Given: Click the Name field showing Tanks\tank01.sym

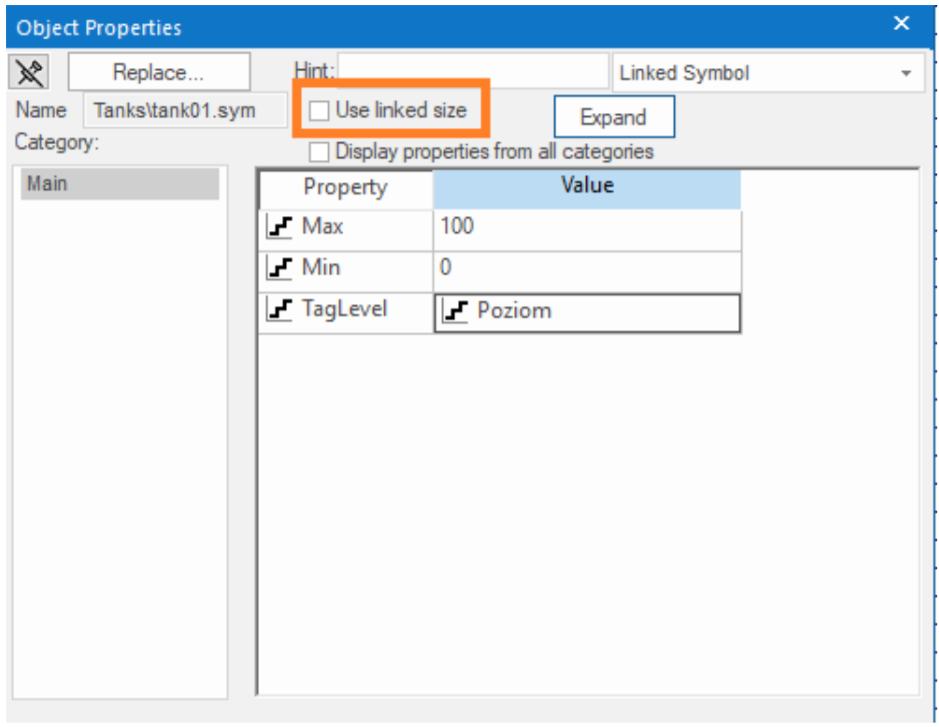Looking at the screenshot, I should click(x=185, y=111).
